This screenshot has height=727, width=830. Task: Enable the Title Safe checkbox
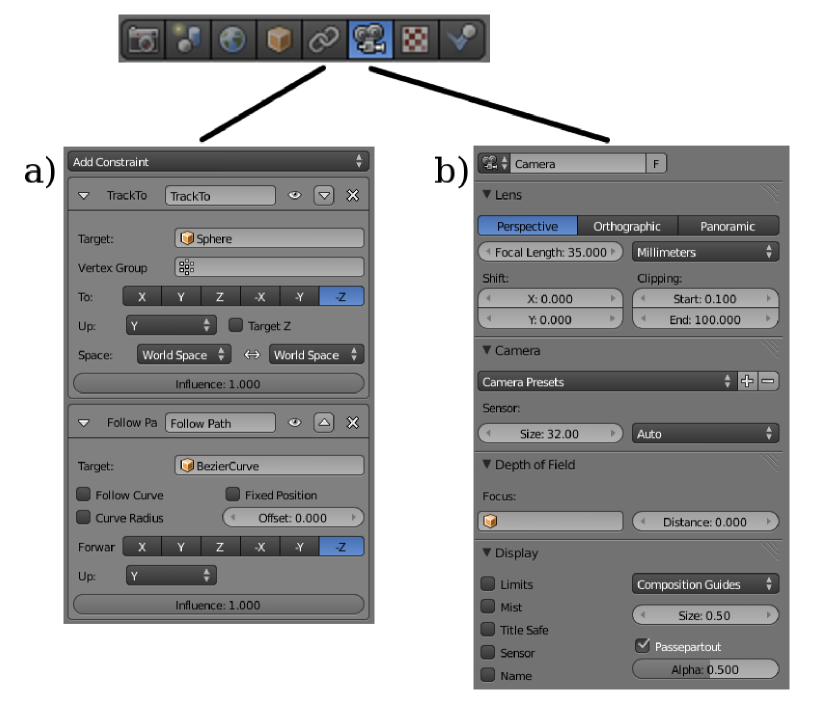click(x=488, y=629)
